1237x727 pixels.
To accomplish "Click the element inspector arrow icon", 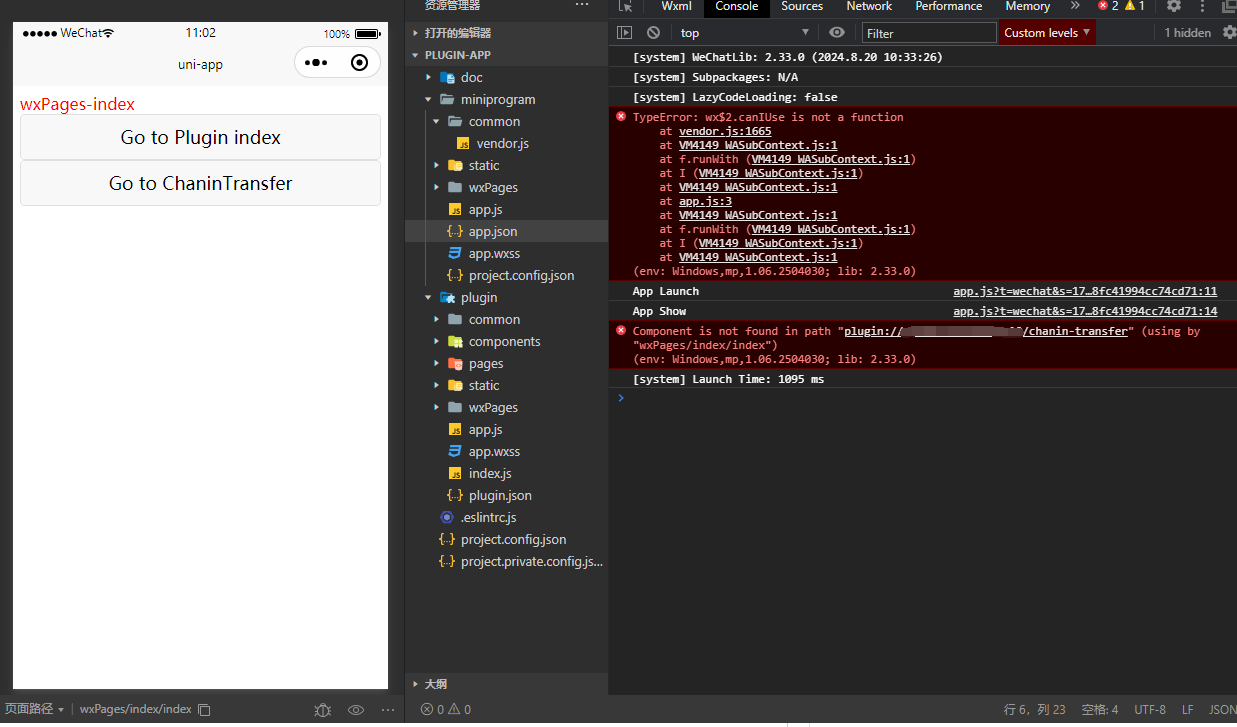I will point(626,6).
